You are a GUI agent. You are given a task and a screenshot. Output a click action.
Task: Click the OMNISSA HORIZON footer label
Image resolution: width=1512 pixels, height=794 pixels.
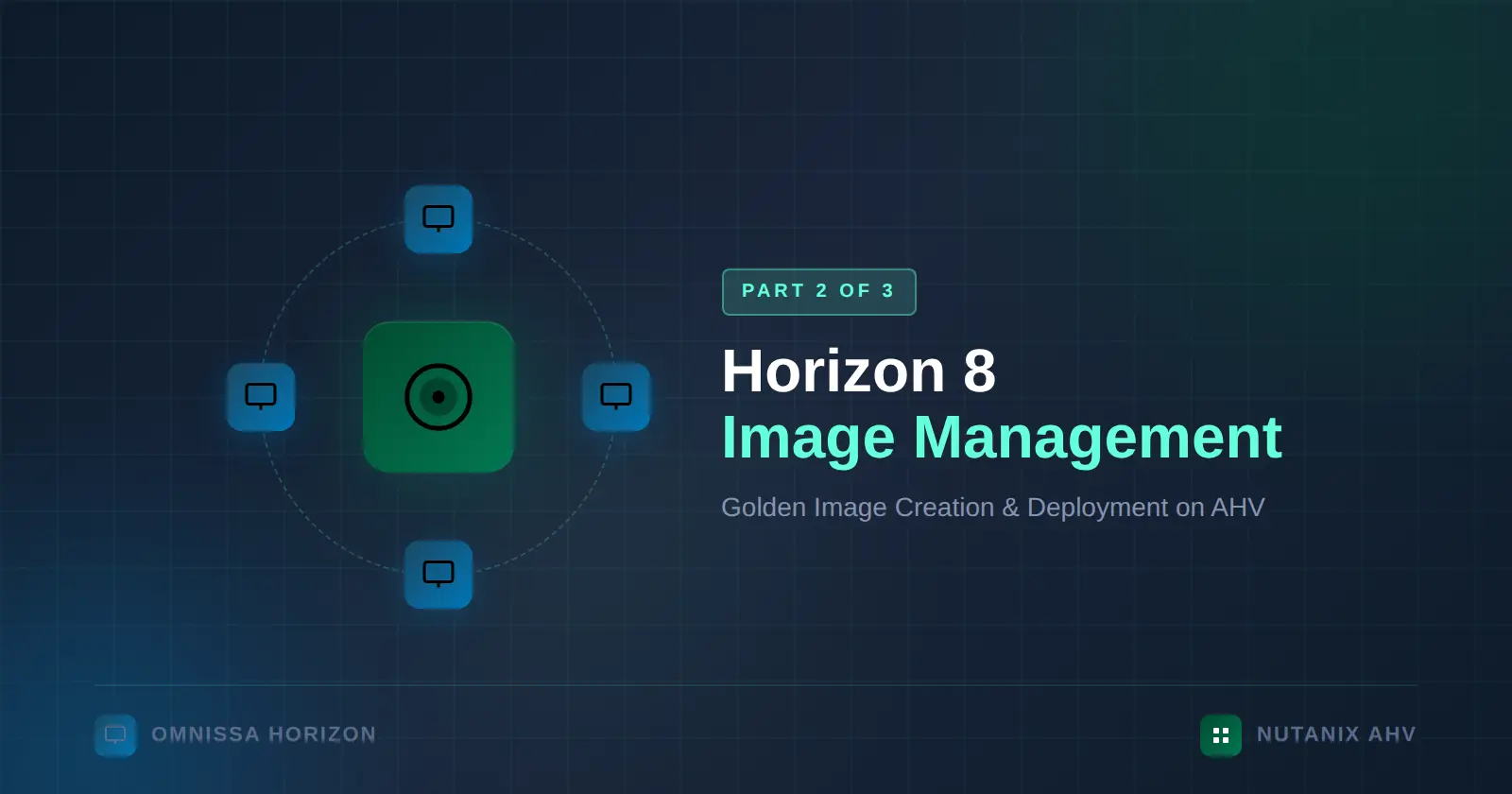click(x=264, y=734)
